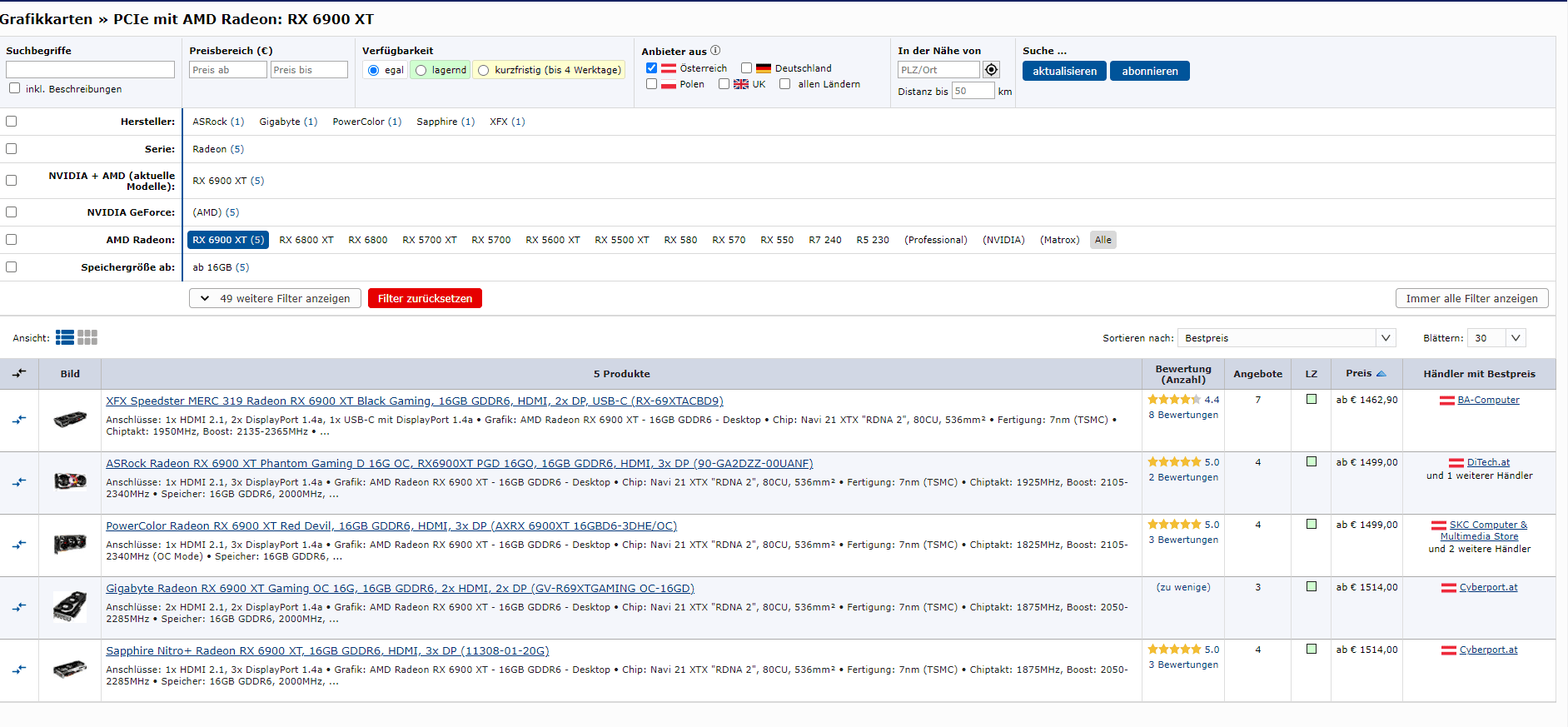Open Gigabyte Gaming OC thumbnail
The width and height of the screenshot is (1568, 727).
[70, 606]
